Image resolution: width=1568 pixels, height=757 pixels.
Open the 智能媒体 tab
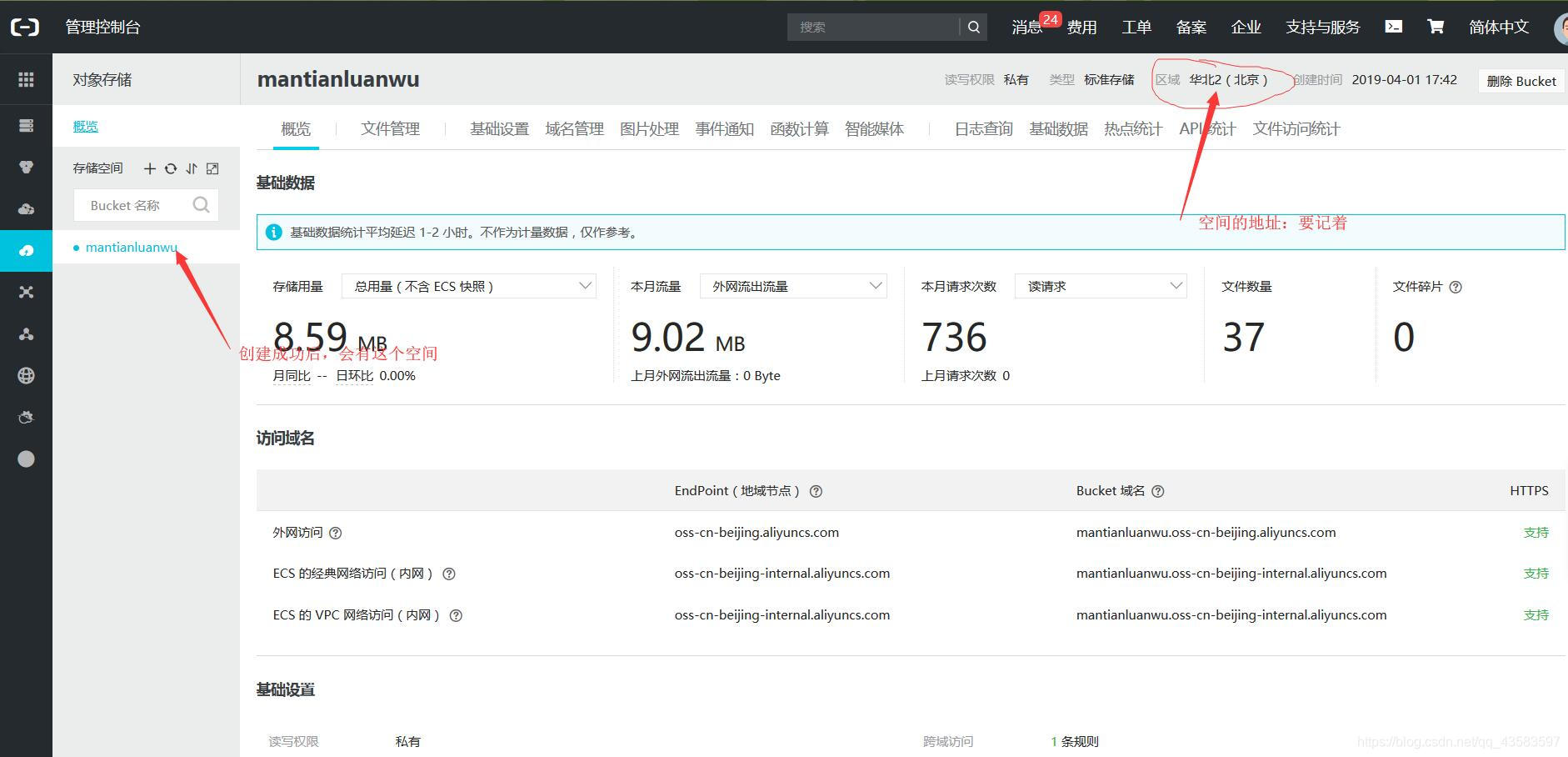[874, 128]
